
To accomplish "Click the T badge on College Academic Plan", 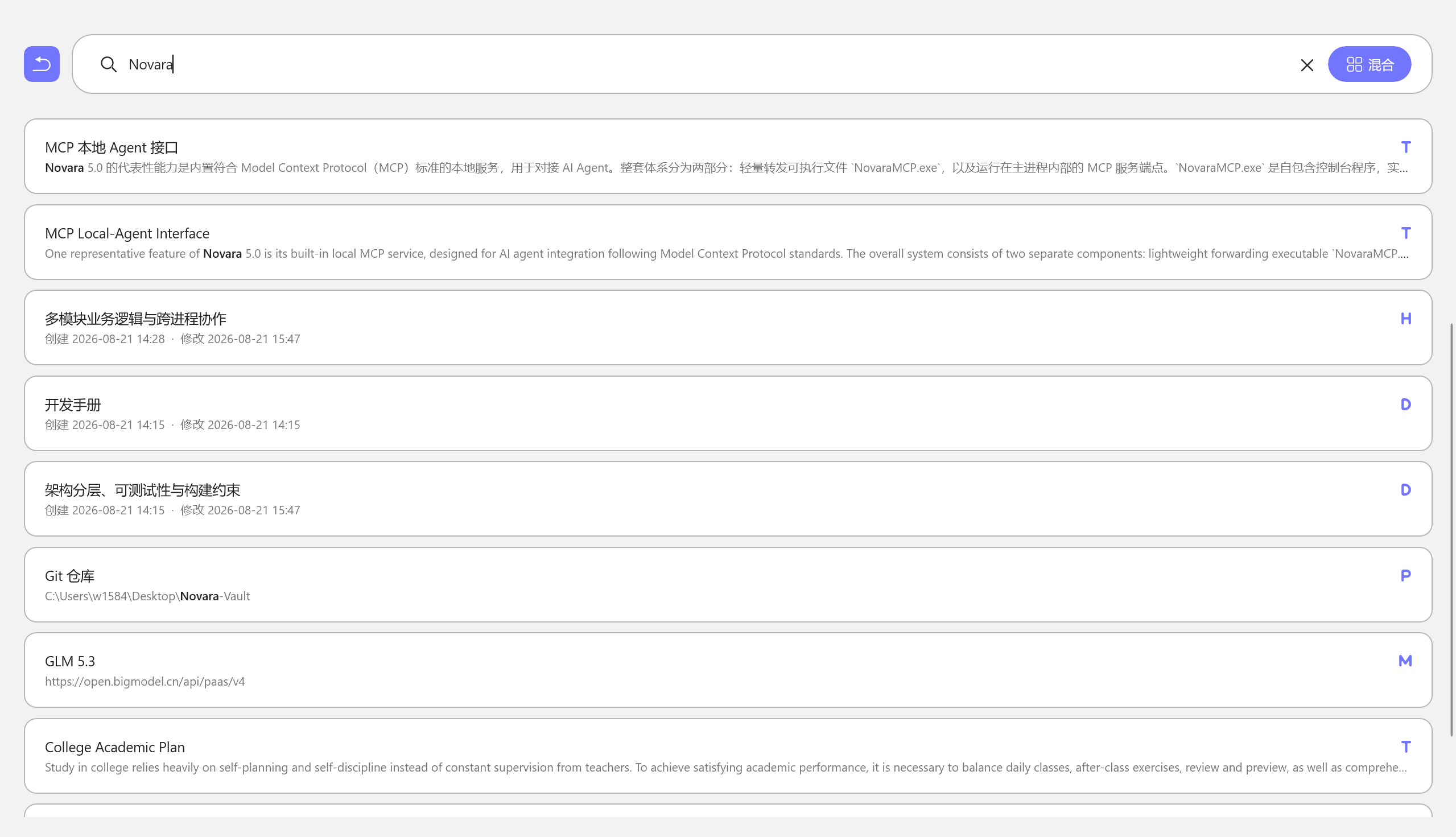I will [x=1405, y=747].
